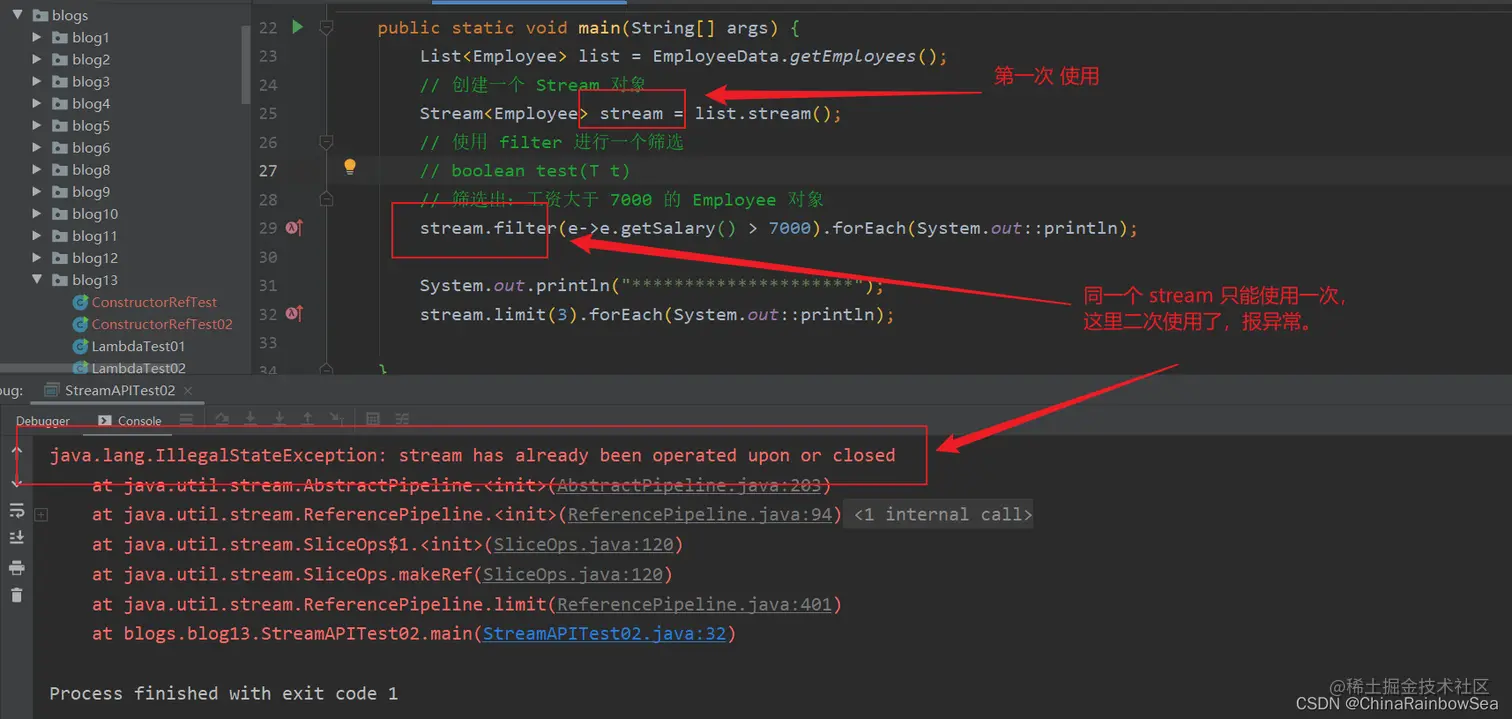This screenshot has width=1512, height=719.
Task: Expand folded internal call in stack trace
Action: [41, 514]
